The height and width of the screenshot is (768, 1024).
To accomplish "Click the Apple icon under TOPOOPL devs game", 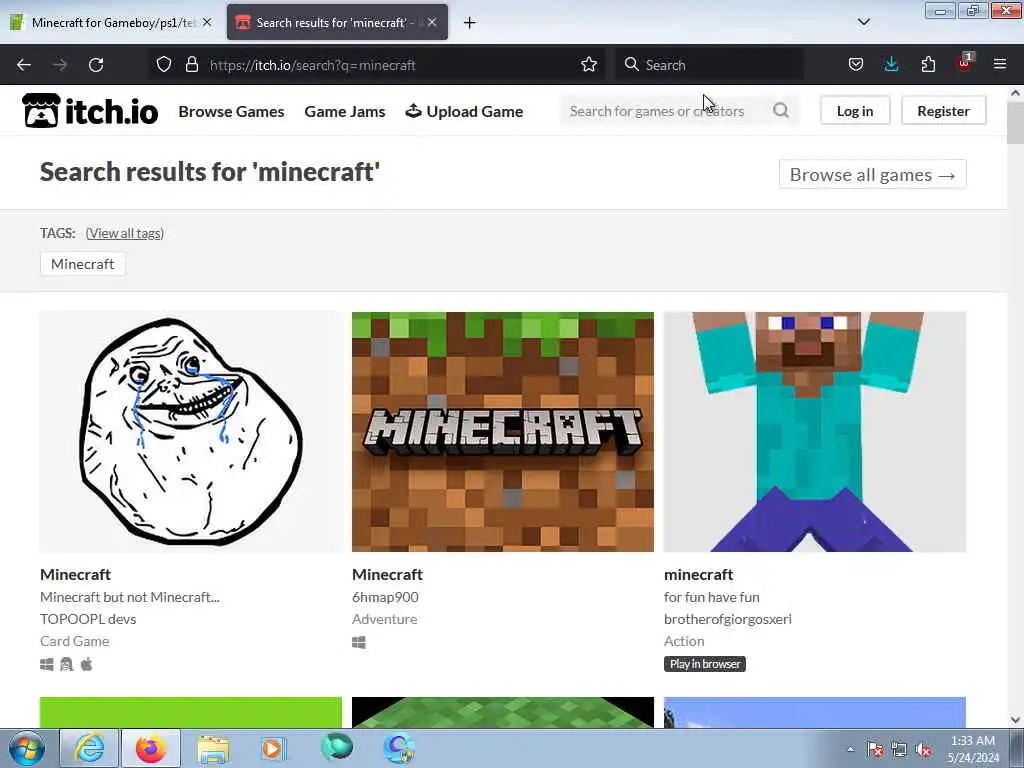I will point(86,664).
